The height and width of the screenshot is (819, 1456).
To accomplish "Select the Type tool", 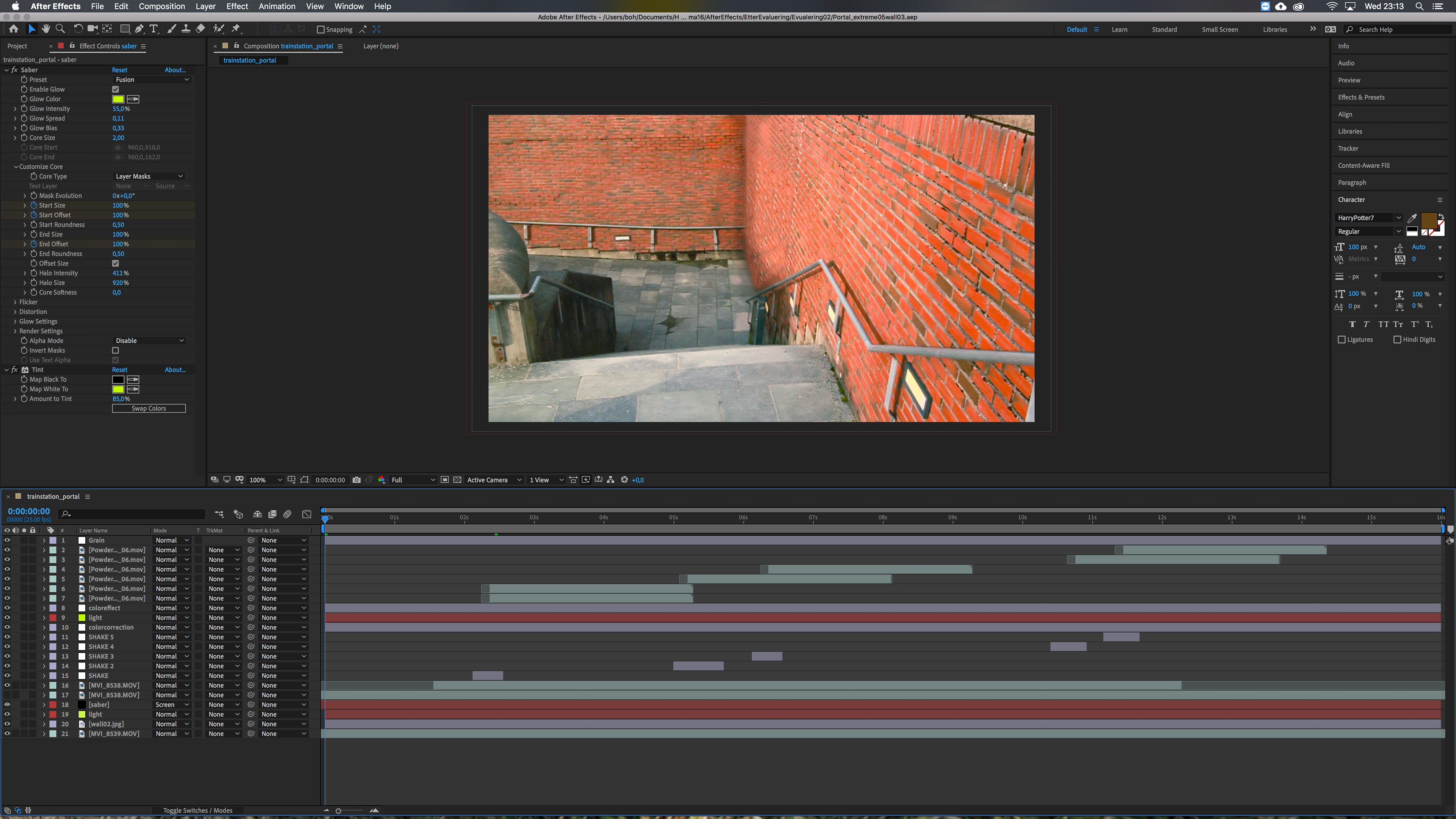I will point(154,29).
